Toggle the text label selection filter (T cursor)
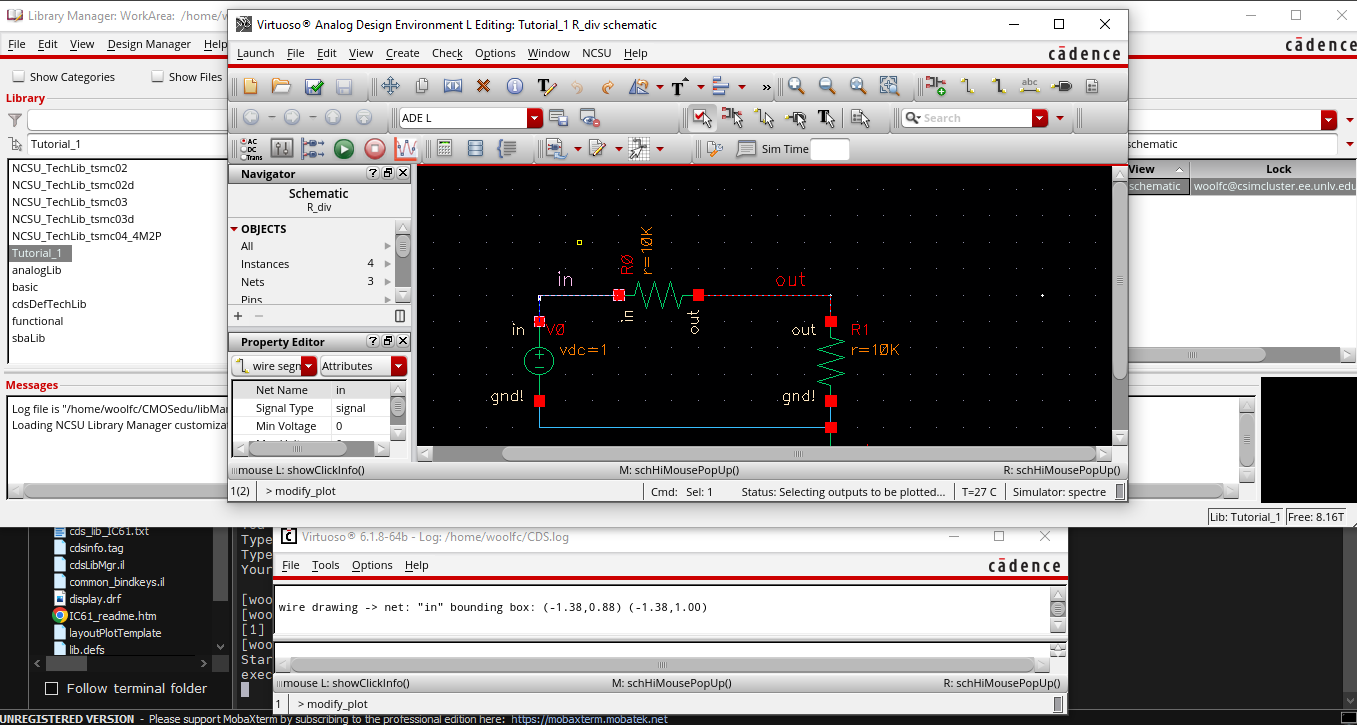Image resolution: width=1357 pixels, height=725 pixels. [826, 118]
